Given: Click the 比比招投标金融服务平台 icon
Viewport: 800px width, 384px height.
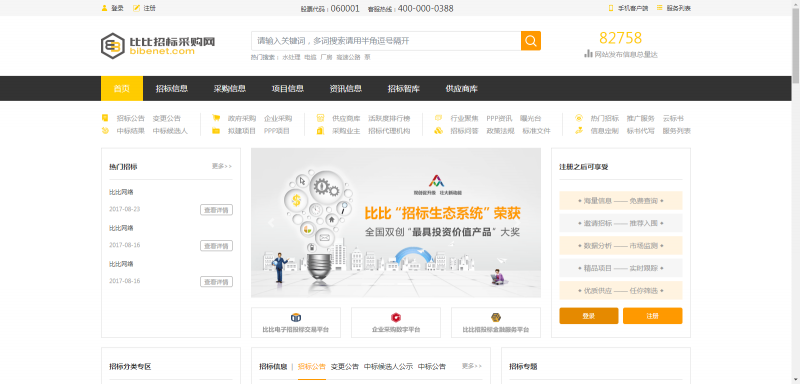Looking at the screenshot, I should pos(496,318).
